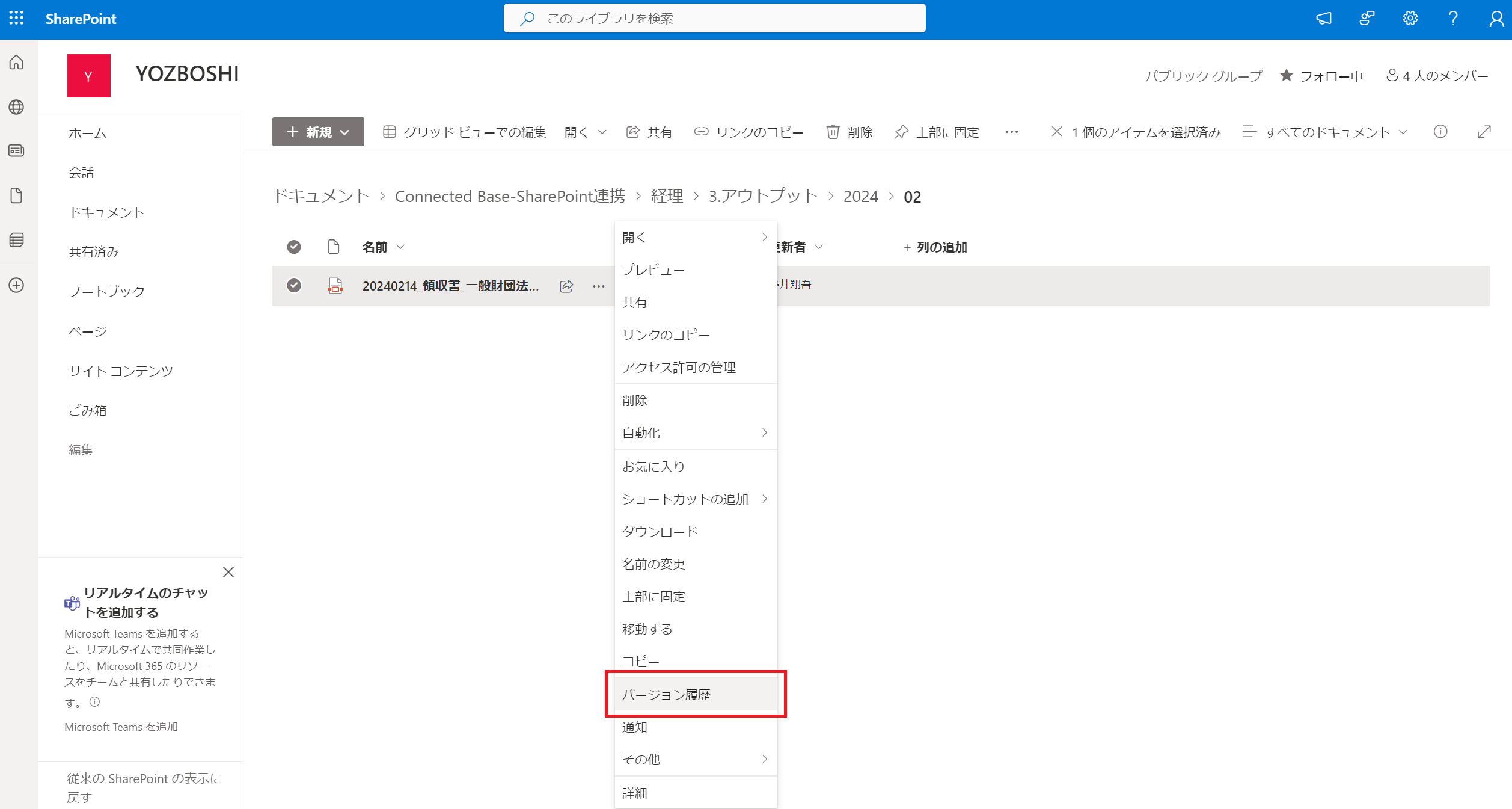
Task: Open the help question mark icon
Action: pyautogui.click(x=1453, y=19)
